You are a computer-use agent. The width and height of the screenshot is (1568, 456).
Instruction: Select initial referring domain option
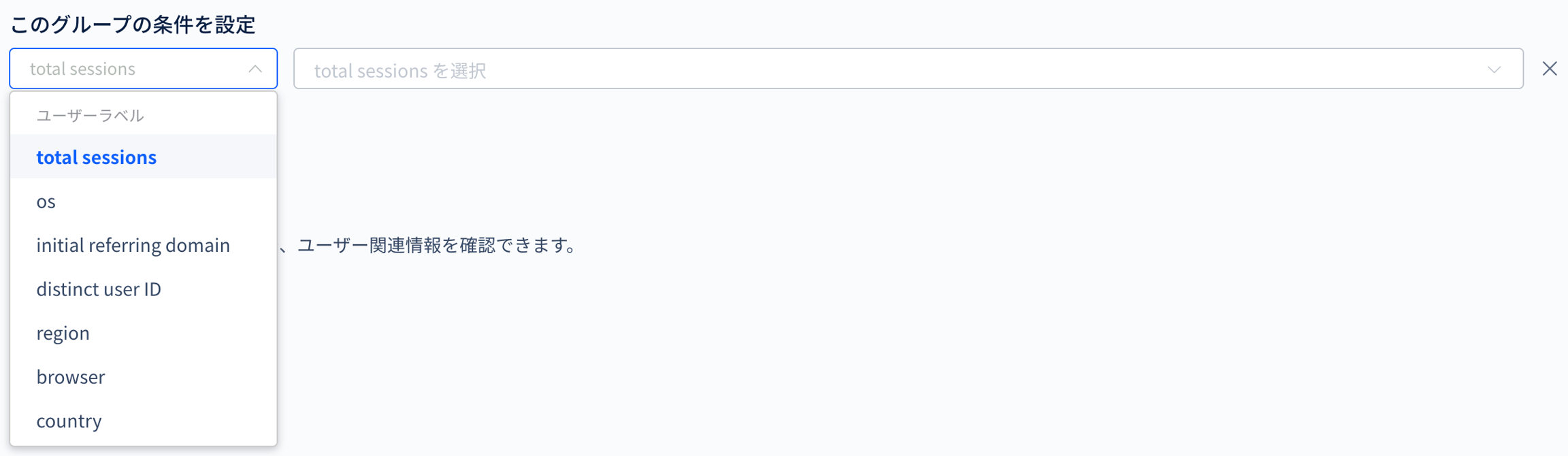133,245
